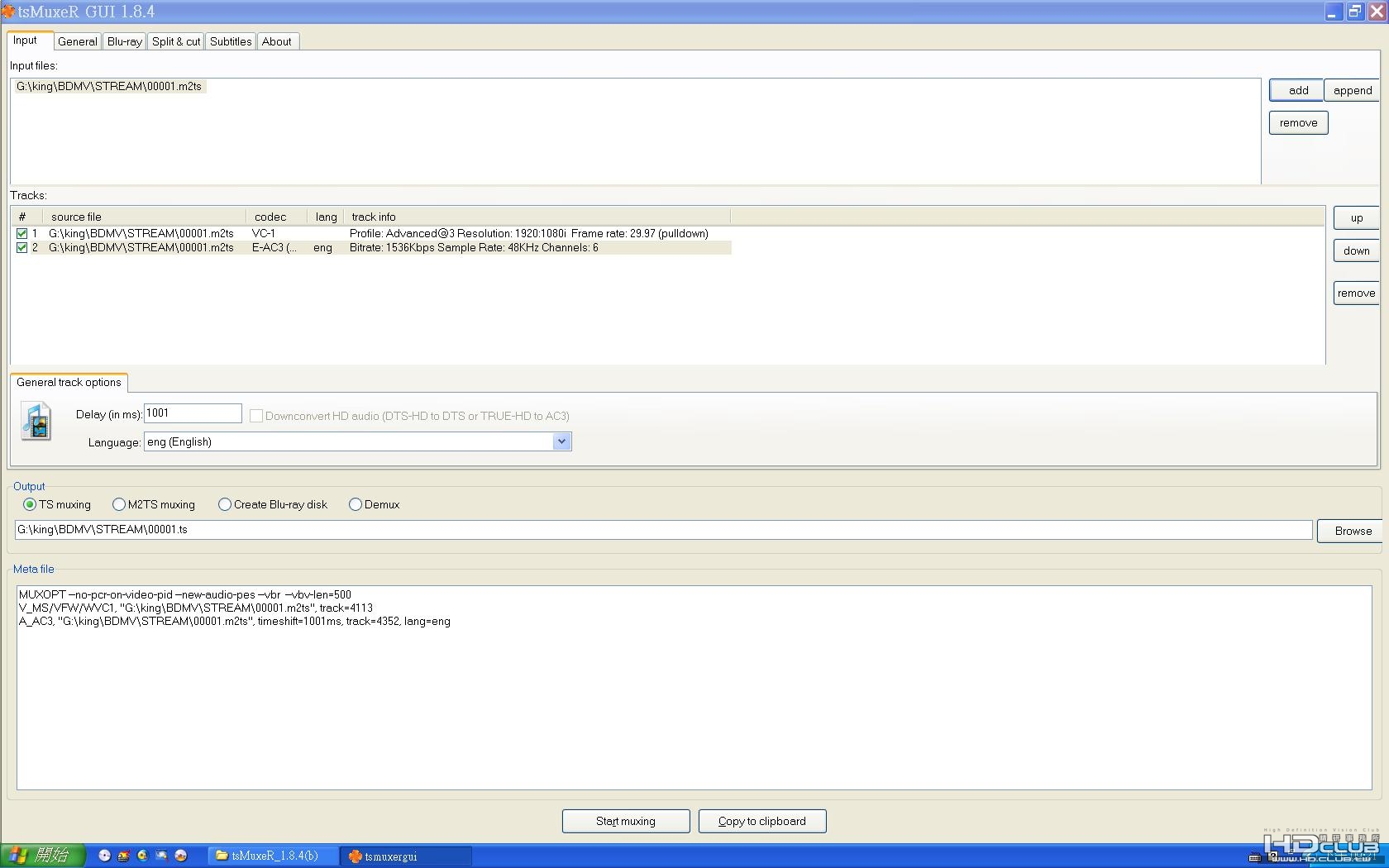The height and width of the screenshot is (868, 1389).
Task: Choose the Create Blu-ray disk option
Action: click(225, 504)
